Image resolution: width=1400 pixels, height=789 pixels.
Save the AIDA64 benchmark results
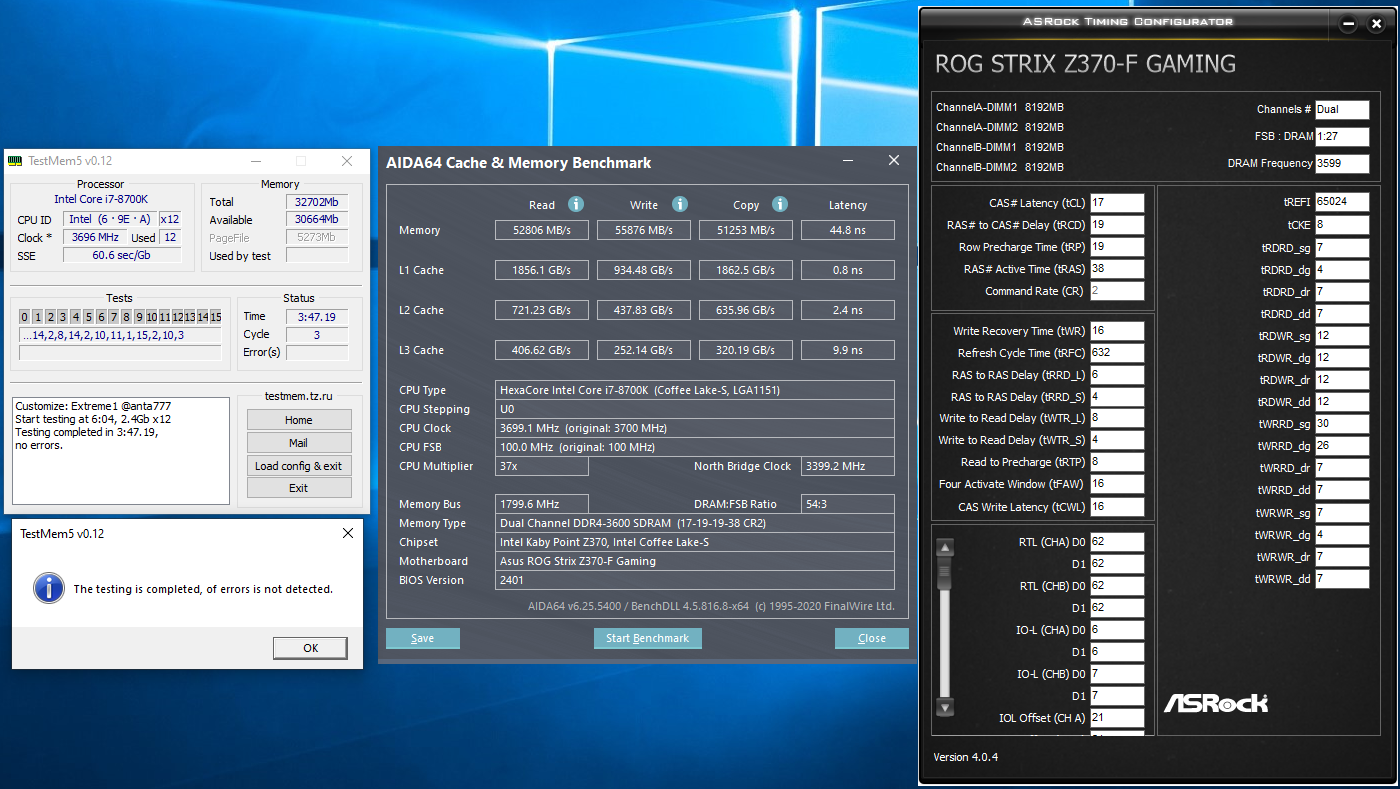tap(422, 638)
